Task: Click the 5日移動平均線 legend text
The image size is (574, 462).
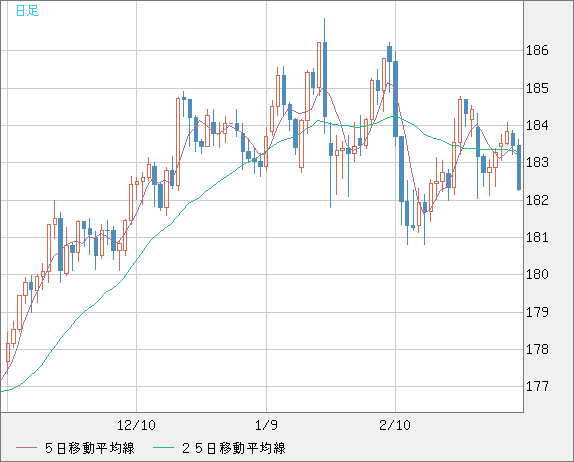Action: (x=90, y=448)
